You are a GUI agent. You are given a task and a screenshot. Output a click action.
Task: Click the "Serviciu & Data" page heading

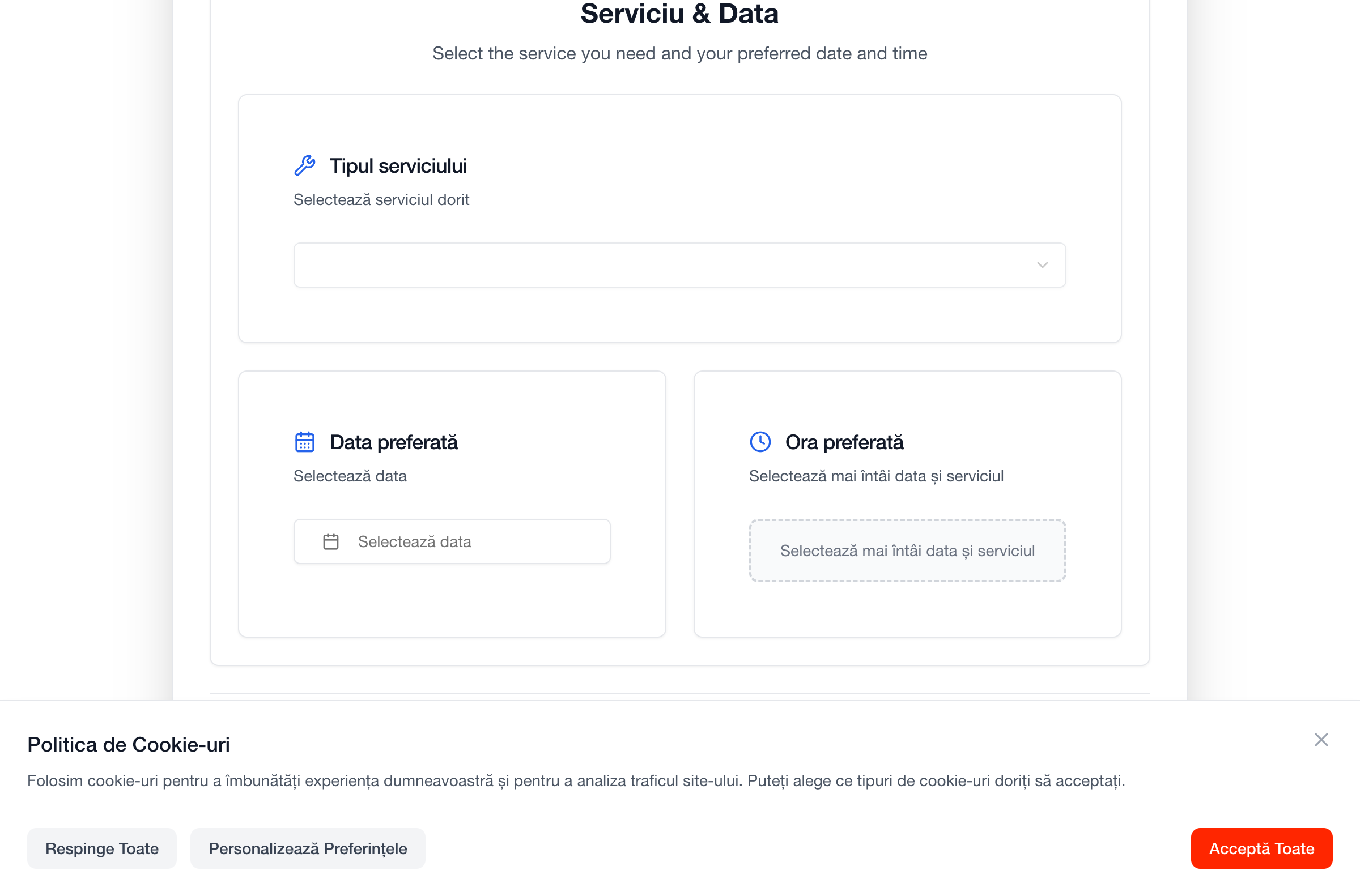679,14
